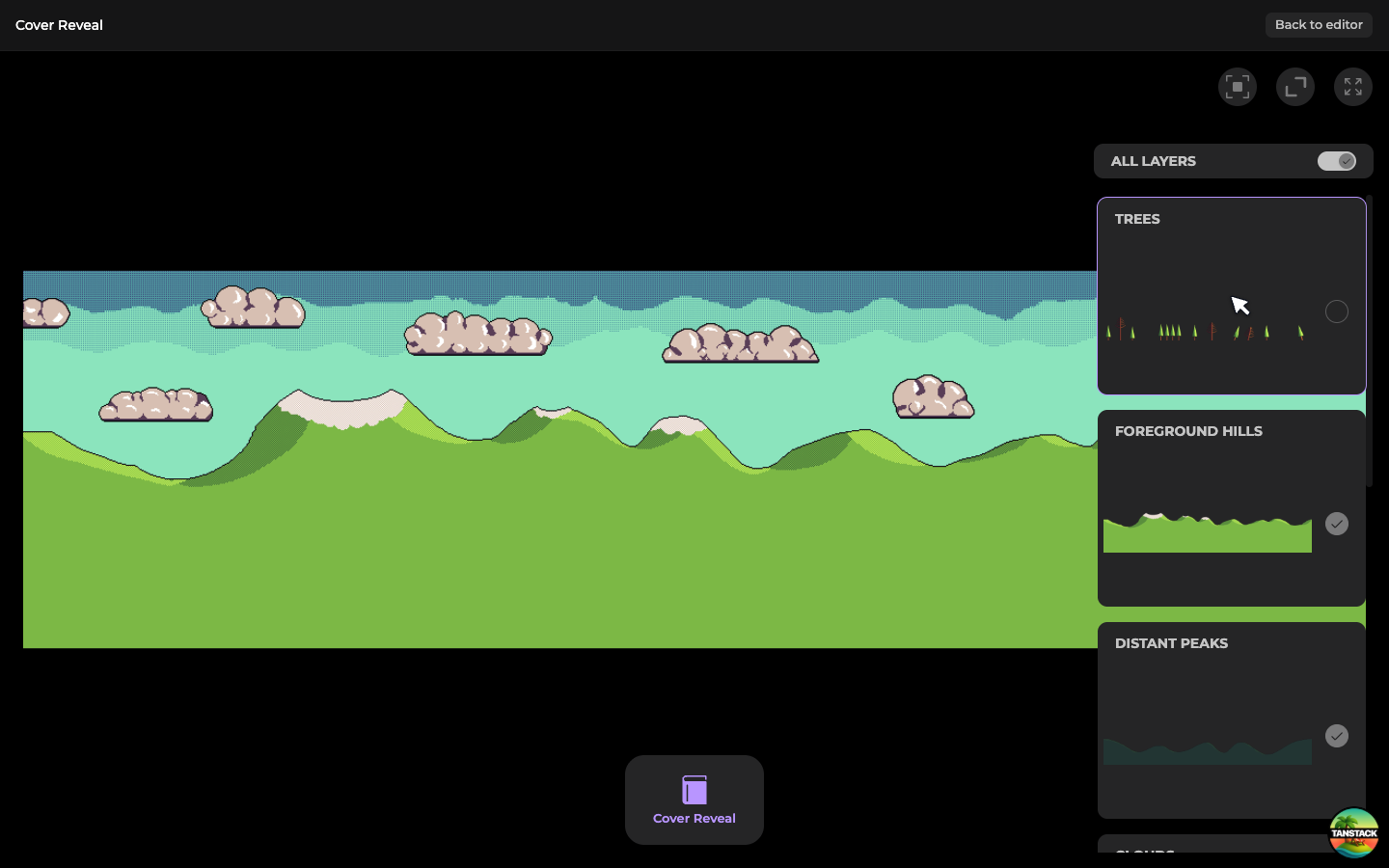
Task: Enable the Trees layer checkbox
Action: [1337, 312]
